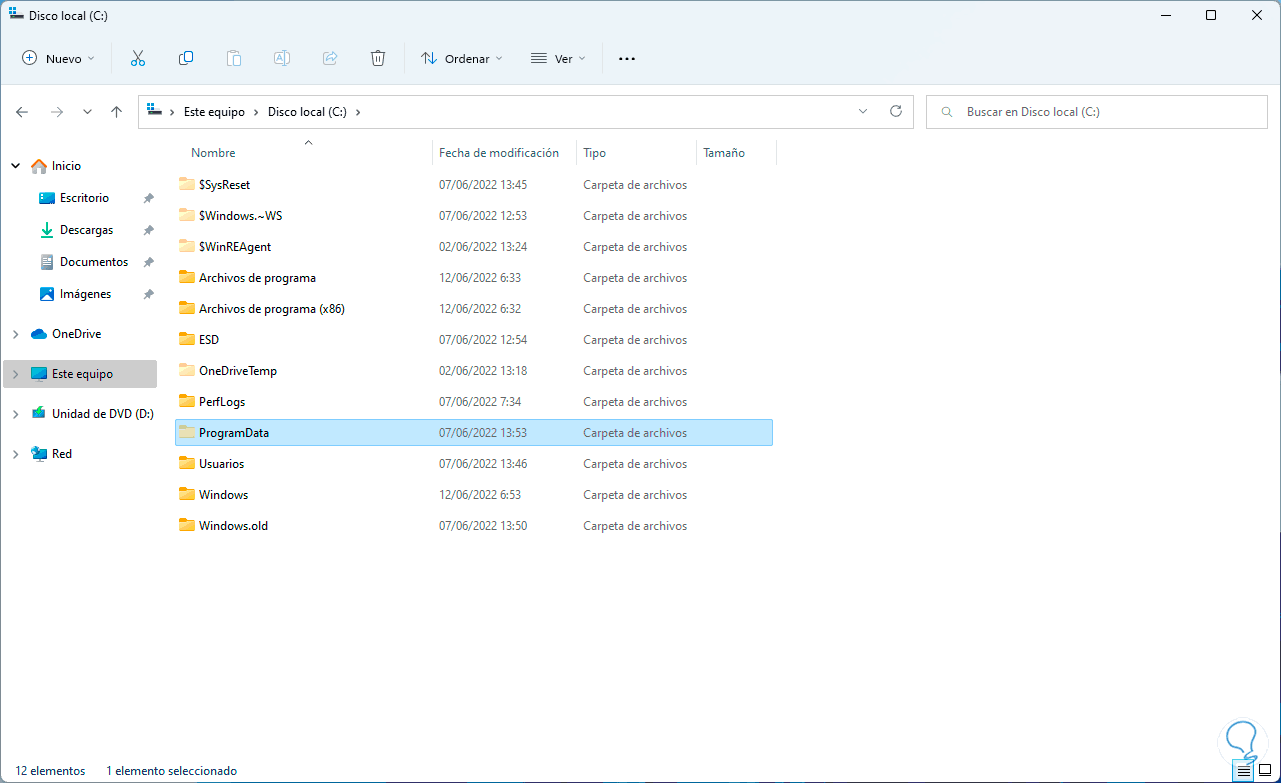Select the ProgramData folder row
The height and width of the screenshot is (783, 1281).
pos(474,432)
